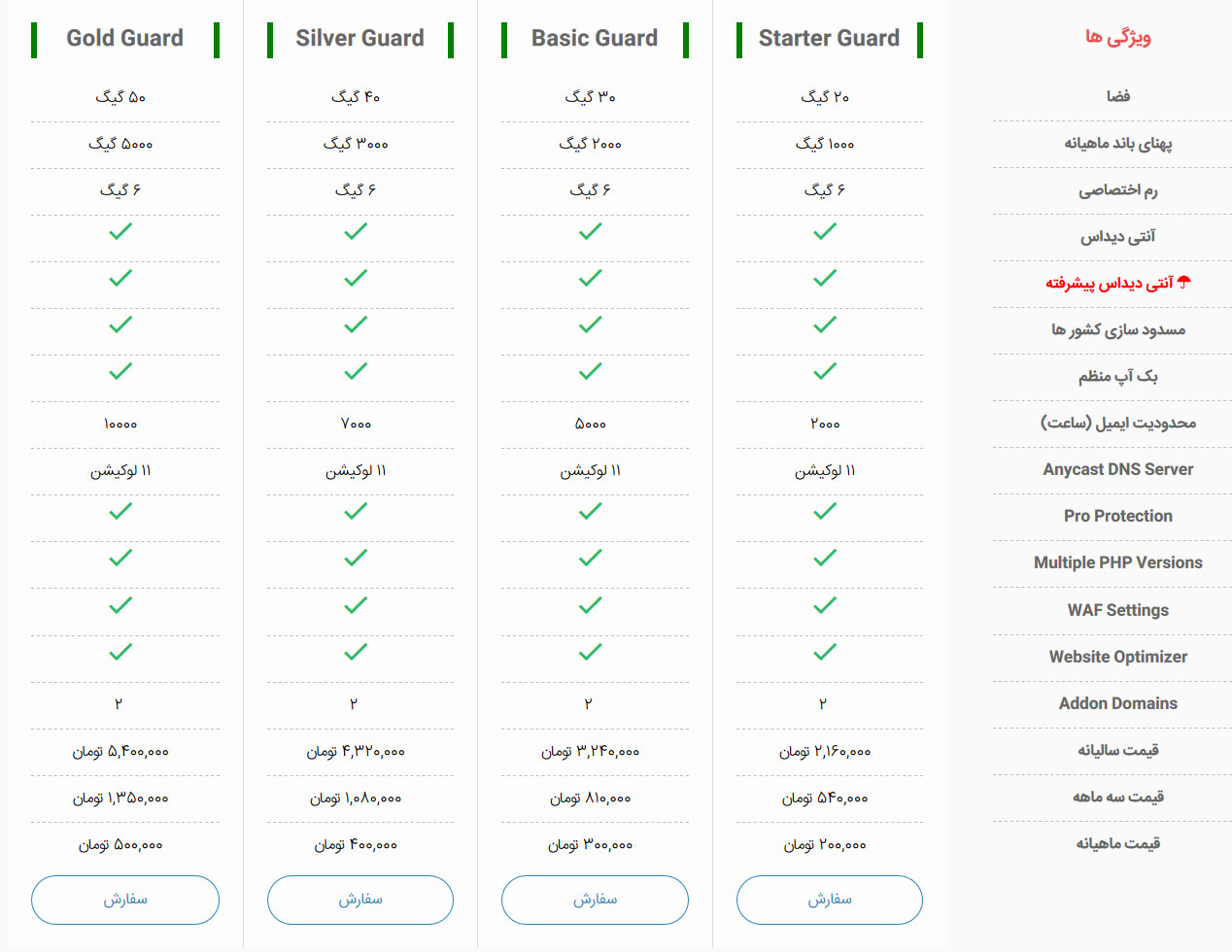Click the order button under Gold Guard
The height and width of the screenshot is (952, 1232).
coord(124,900)
